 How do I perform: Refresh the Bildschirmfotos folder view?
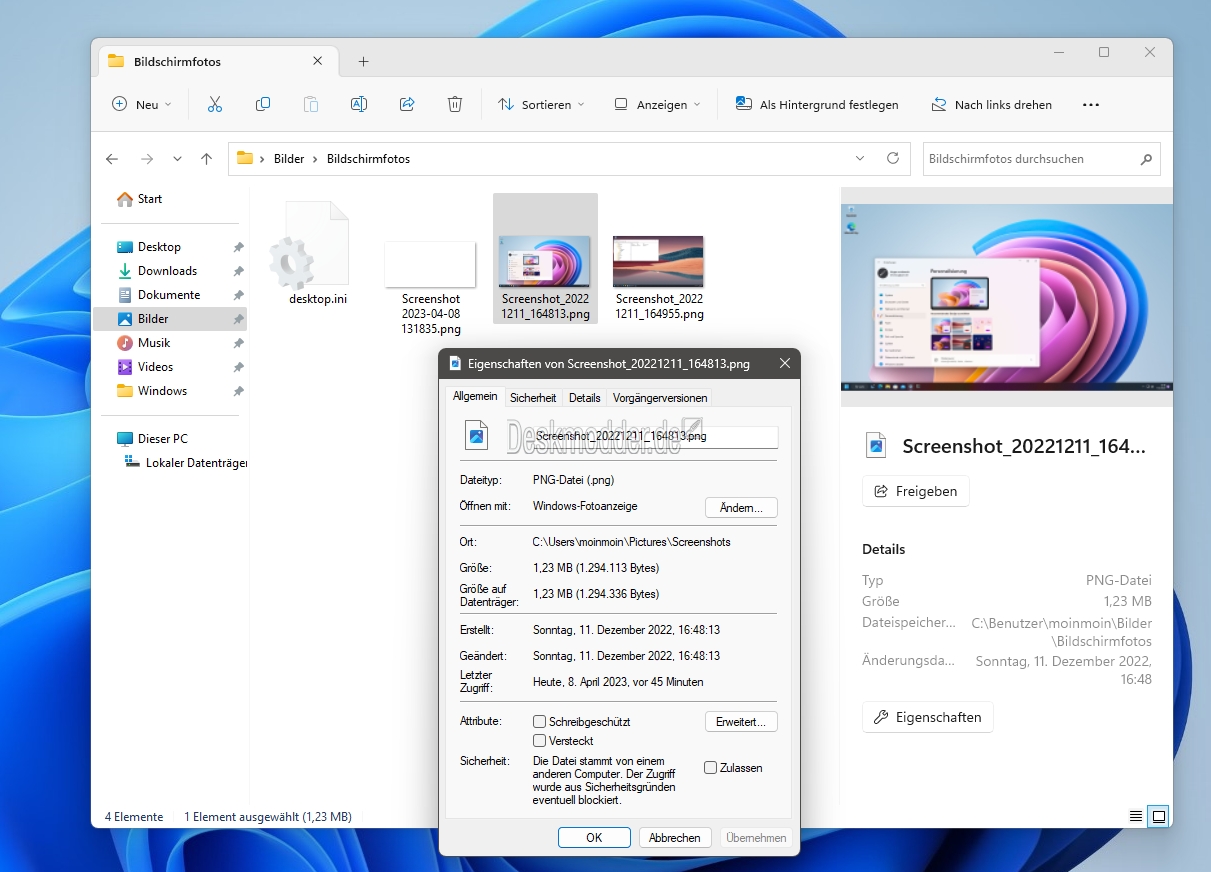[x=893, y=158]
